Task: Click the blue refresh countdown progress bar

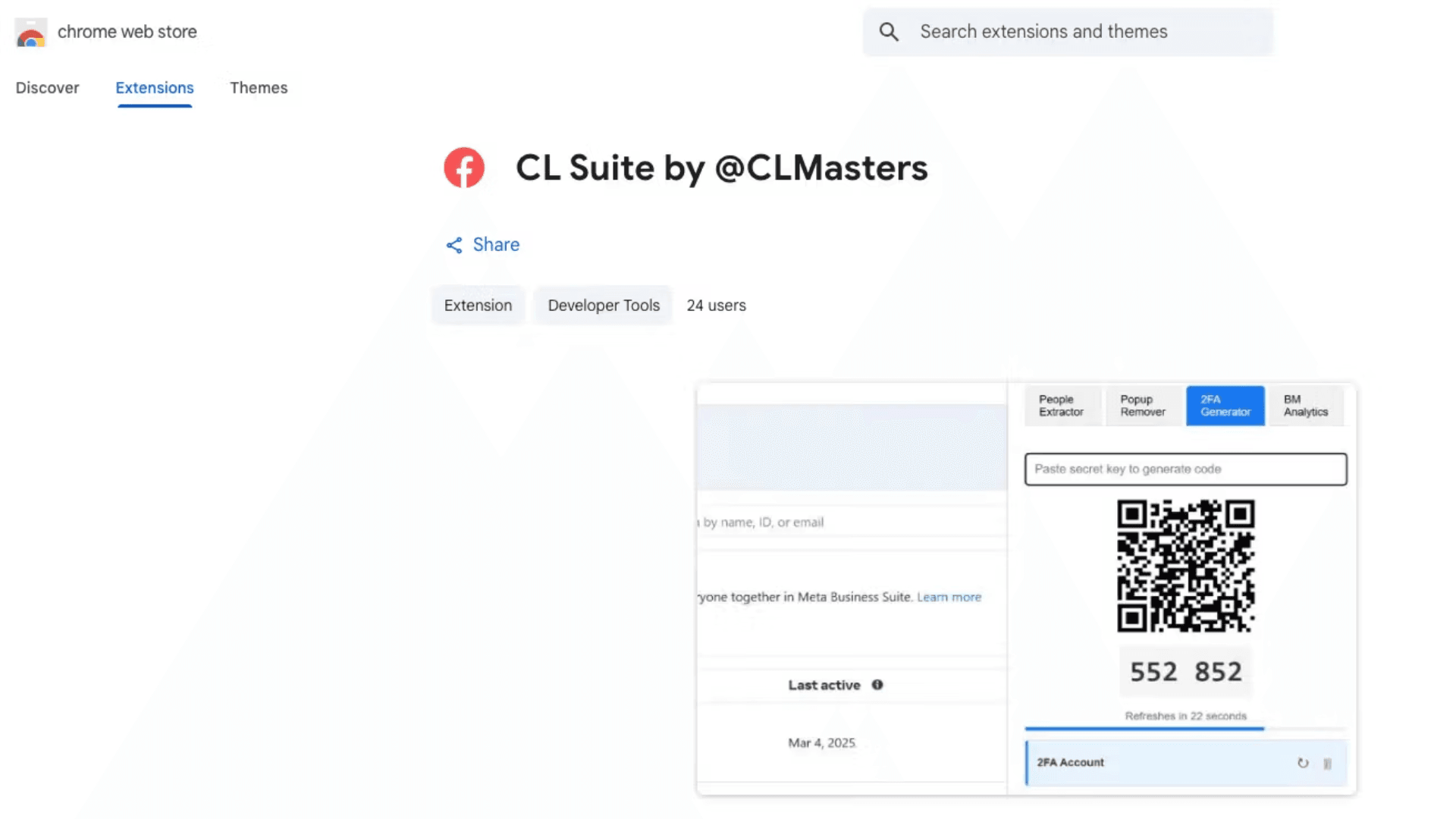Action: 1144,729
